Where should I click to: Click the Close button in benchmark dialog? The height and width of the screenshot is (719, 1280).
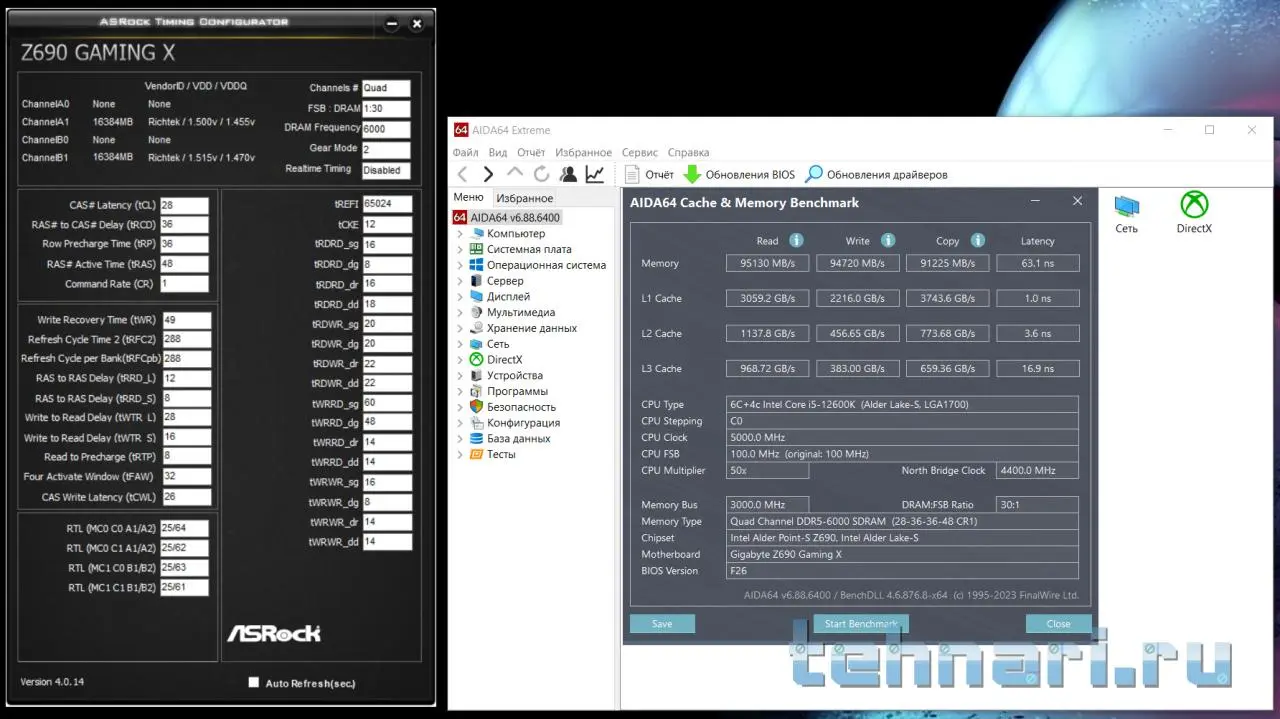coord(1058,623)
